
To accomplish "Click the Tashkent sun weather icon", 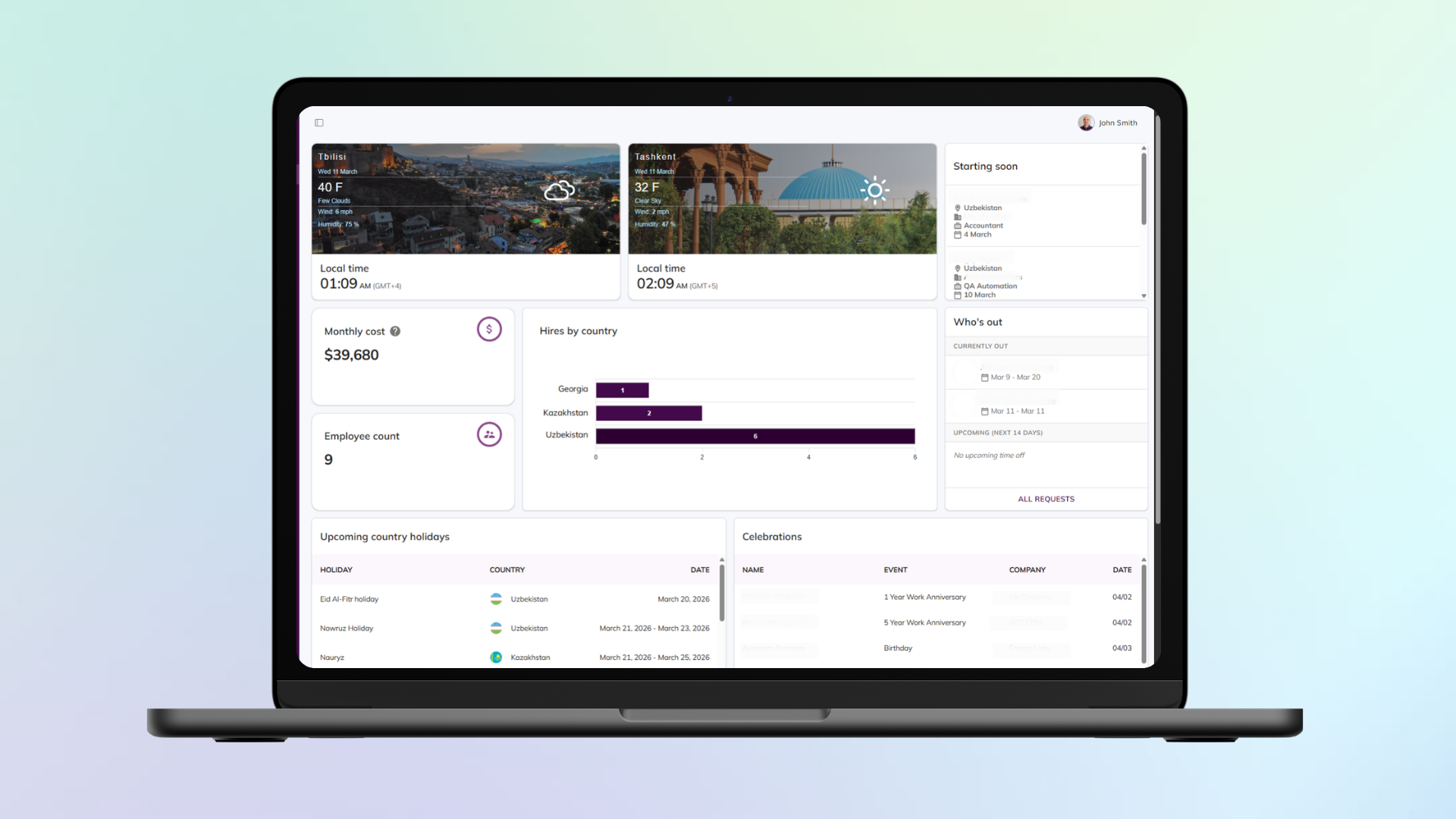I will pos(874,190).
